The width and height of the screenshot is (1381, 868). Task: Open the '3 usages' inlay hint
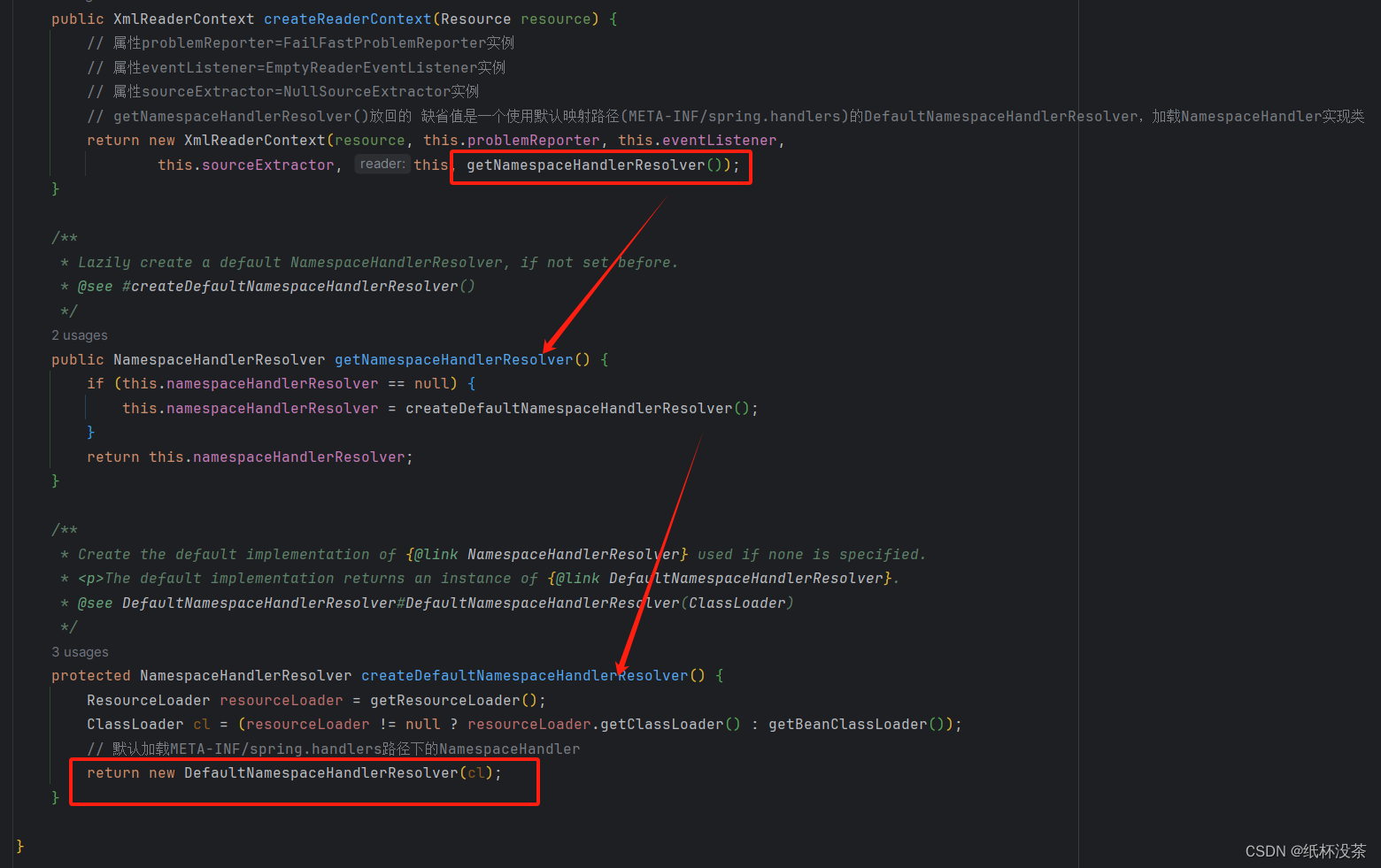[80, 652]
